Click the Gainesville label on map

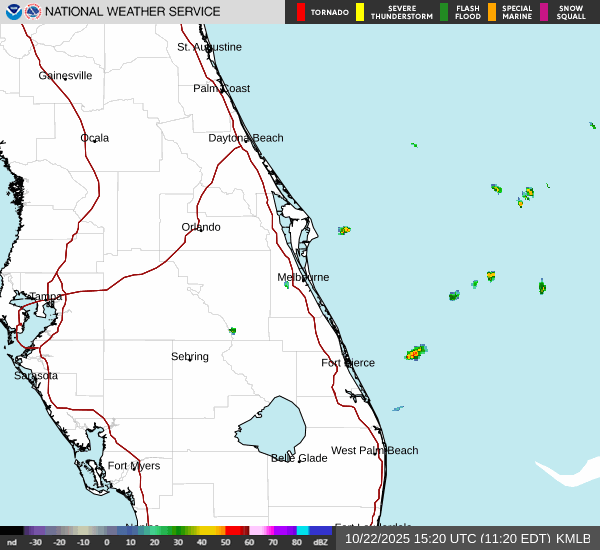tap(65, 75)
